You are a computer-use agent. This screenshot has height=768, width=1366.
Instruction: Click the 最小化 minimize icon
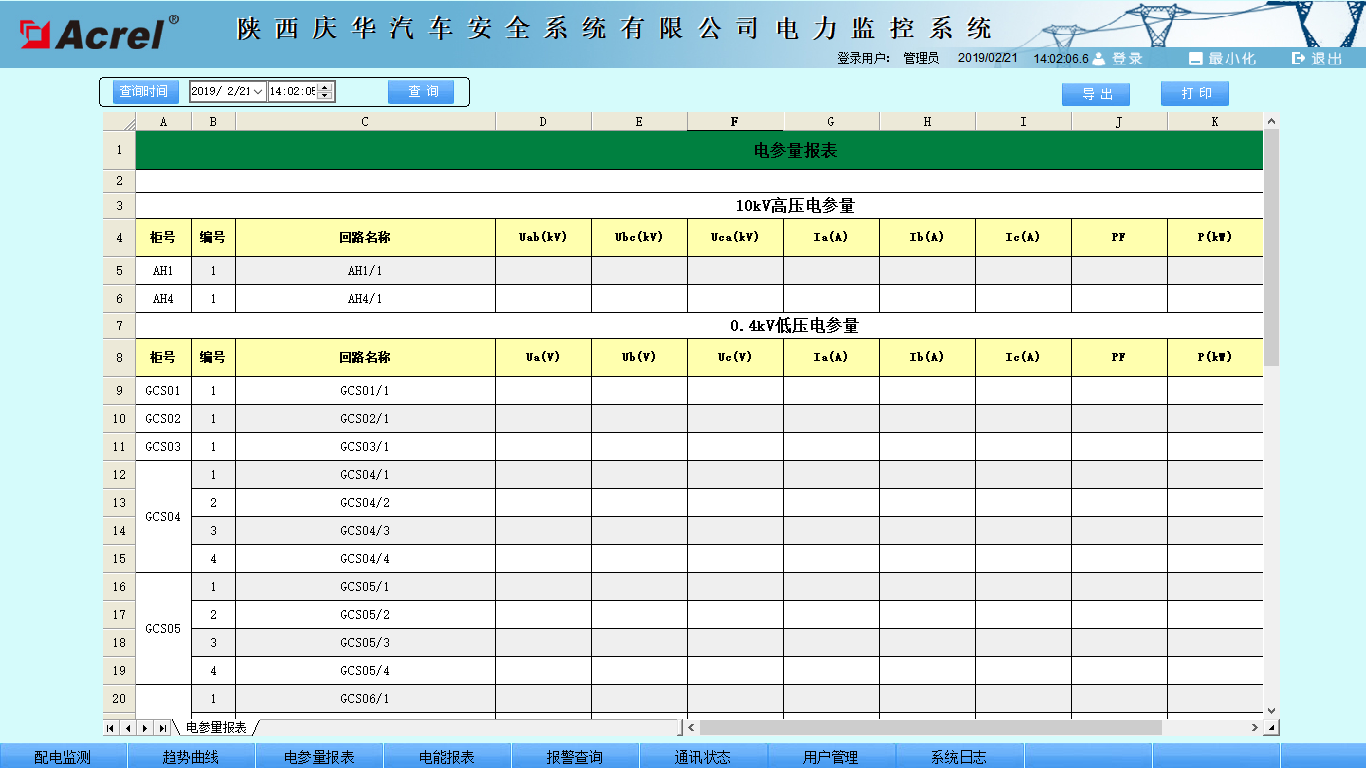1195,59
